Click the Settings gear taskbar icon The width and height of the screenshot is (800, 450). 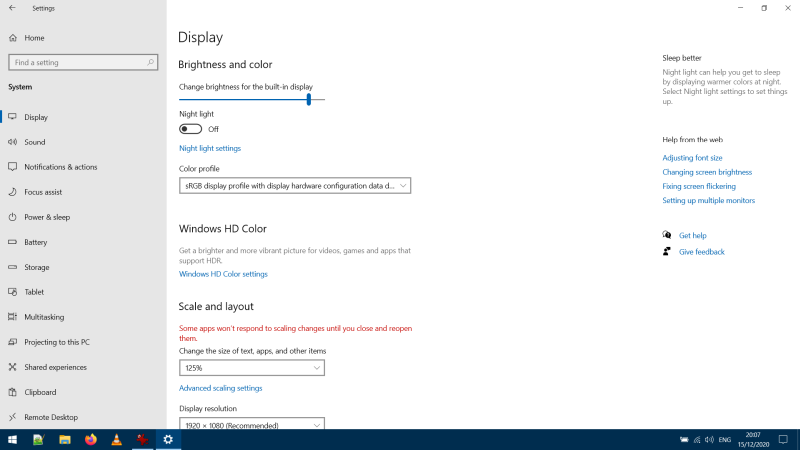[168, 439]
